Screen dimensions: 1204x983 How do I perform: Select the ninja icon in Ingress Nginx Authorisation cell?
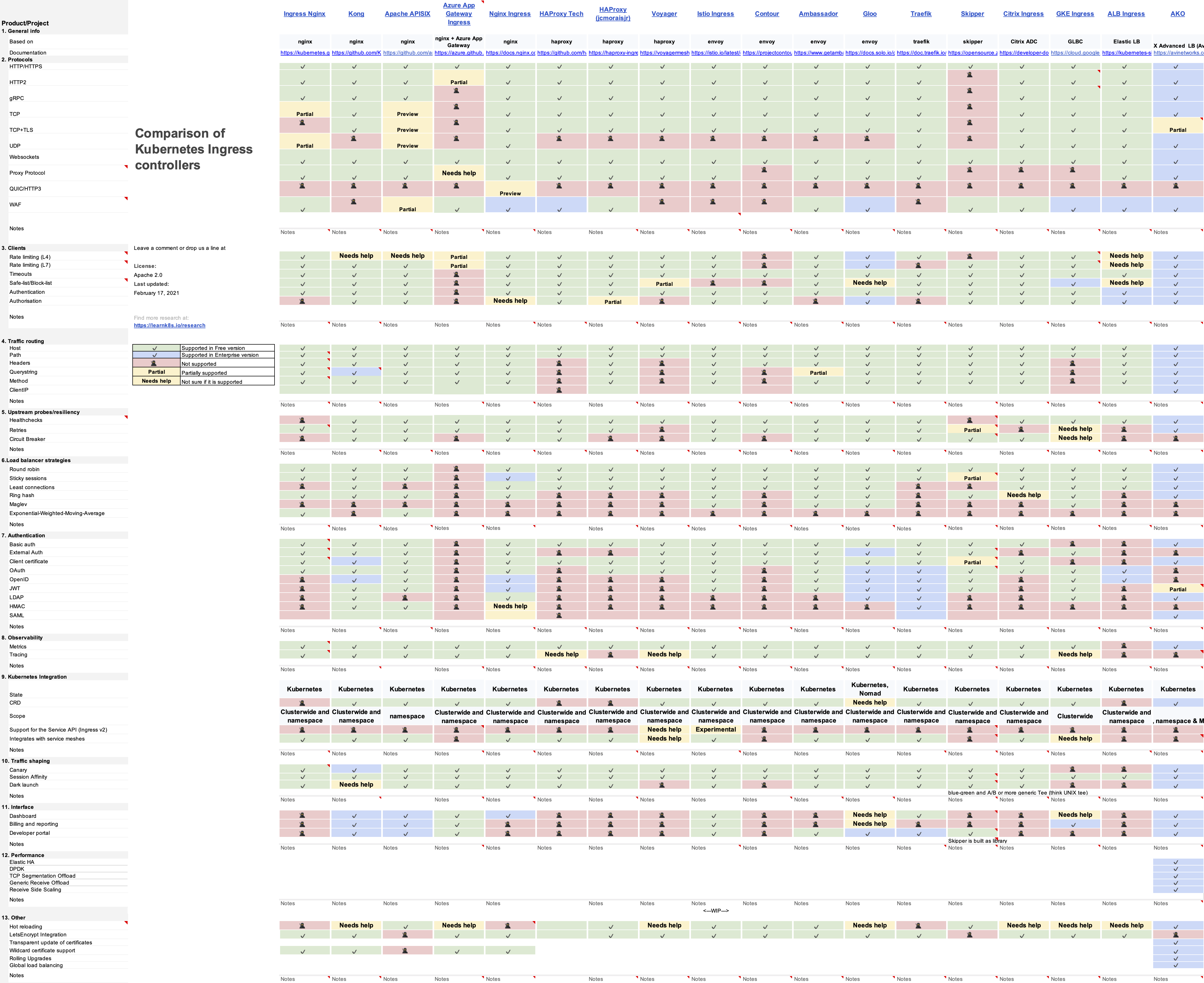pyautogui.click(x=302, y=301)
